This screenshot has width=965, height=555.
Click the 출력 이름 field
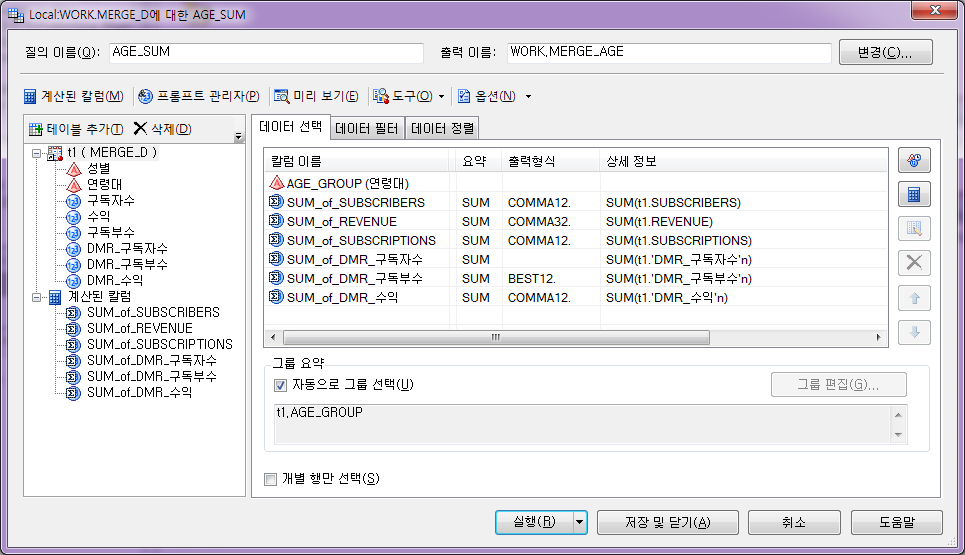coord(669,52)
